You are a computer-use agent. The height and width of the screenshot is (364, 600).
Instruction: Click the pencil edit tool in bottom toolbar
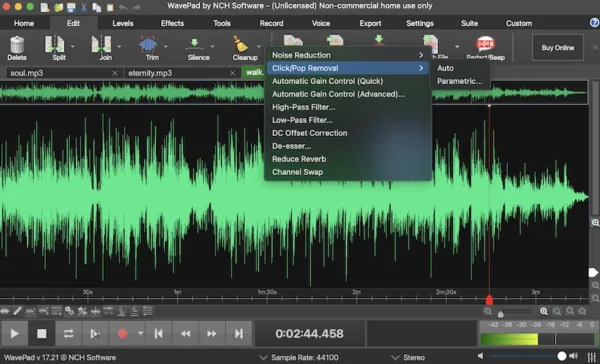tap(18, 311)
